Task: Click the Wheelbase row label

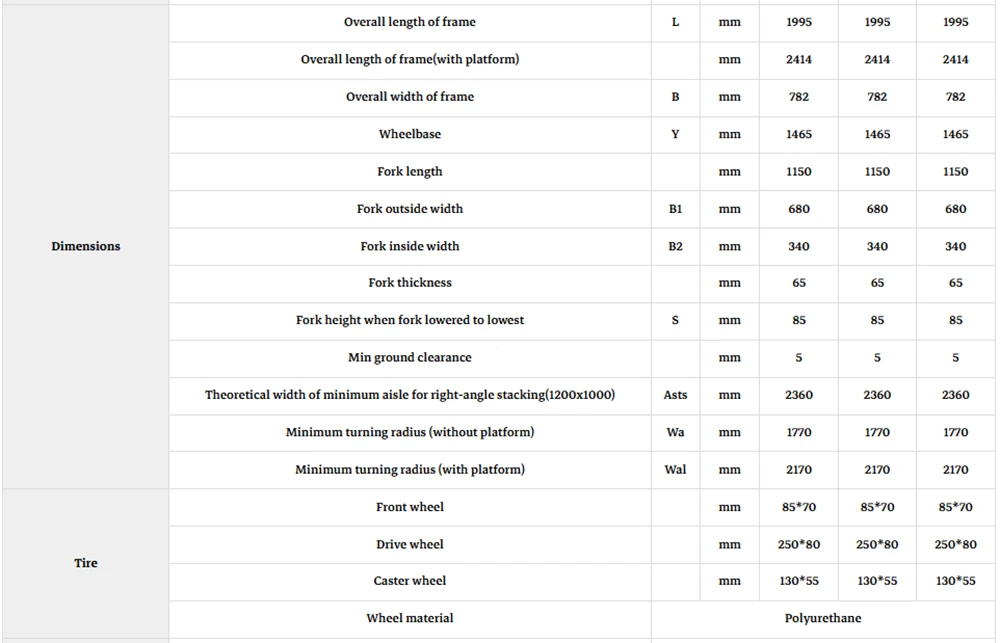Action: click(409, 134)
